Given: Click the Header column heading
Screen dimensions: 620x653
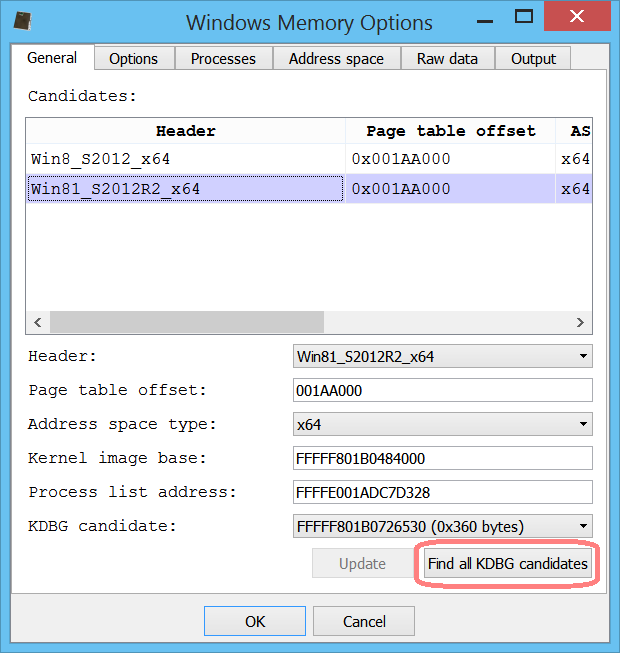Looking at the screenshot, I should [186, 131].
